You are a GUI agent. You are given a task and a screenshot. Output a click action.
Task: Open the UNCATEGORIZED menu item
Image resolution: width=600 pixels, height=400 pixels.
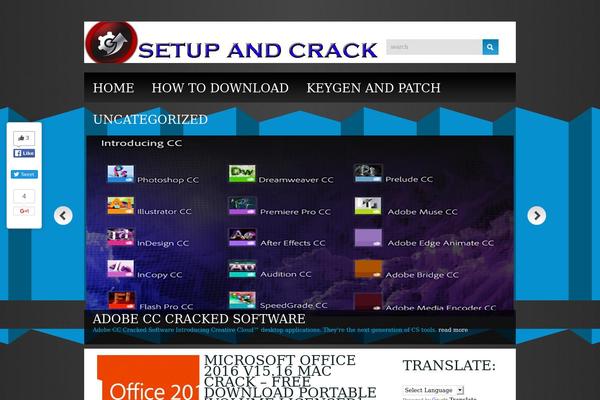coord(150,119)
